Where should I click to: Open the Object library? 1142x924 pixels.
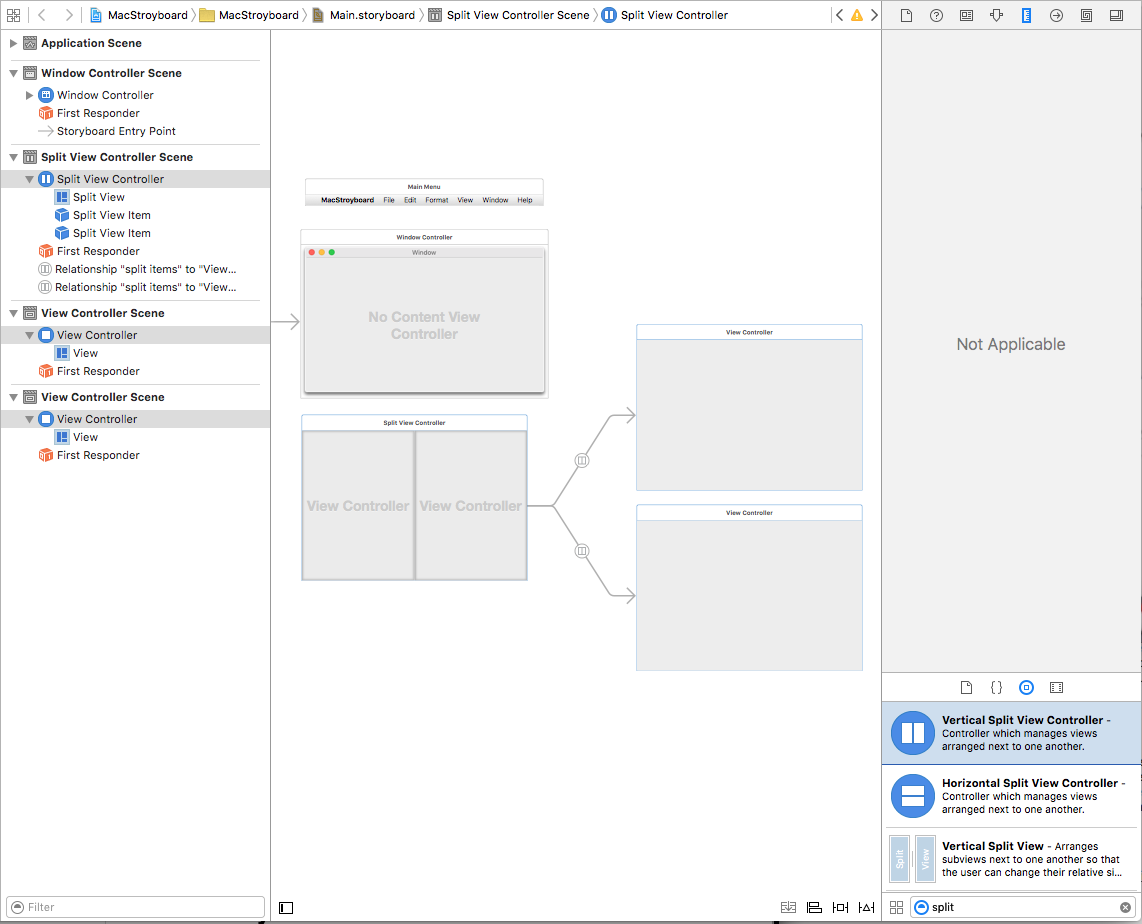[1026, 687]
